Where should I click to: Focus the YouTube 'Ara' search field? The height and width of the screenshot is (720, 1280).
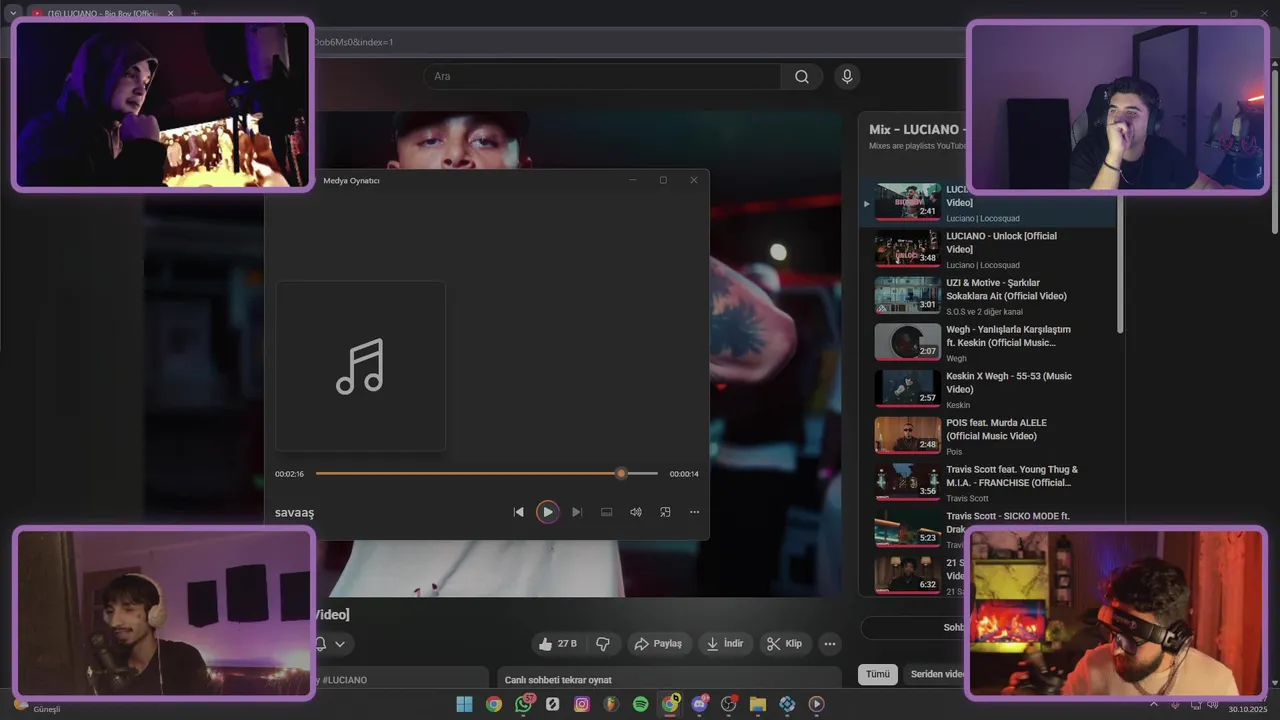(x=602, y=77)
